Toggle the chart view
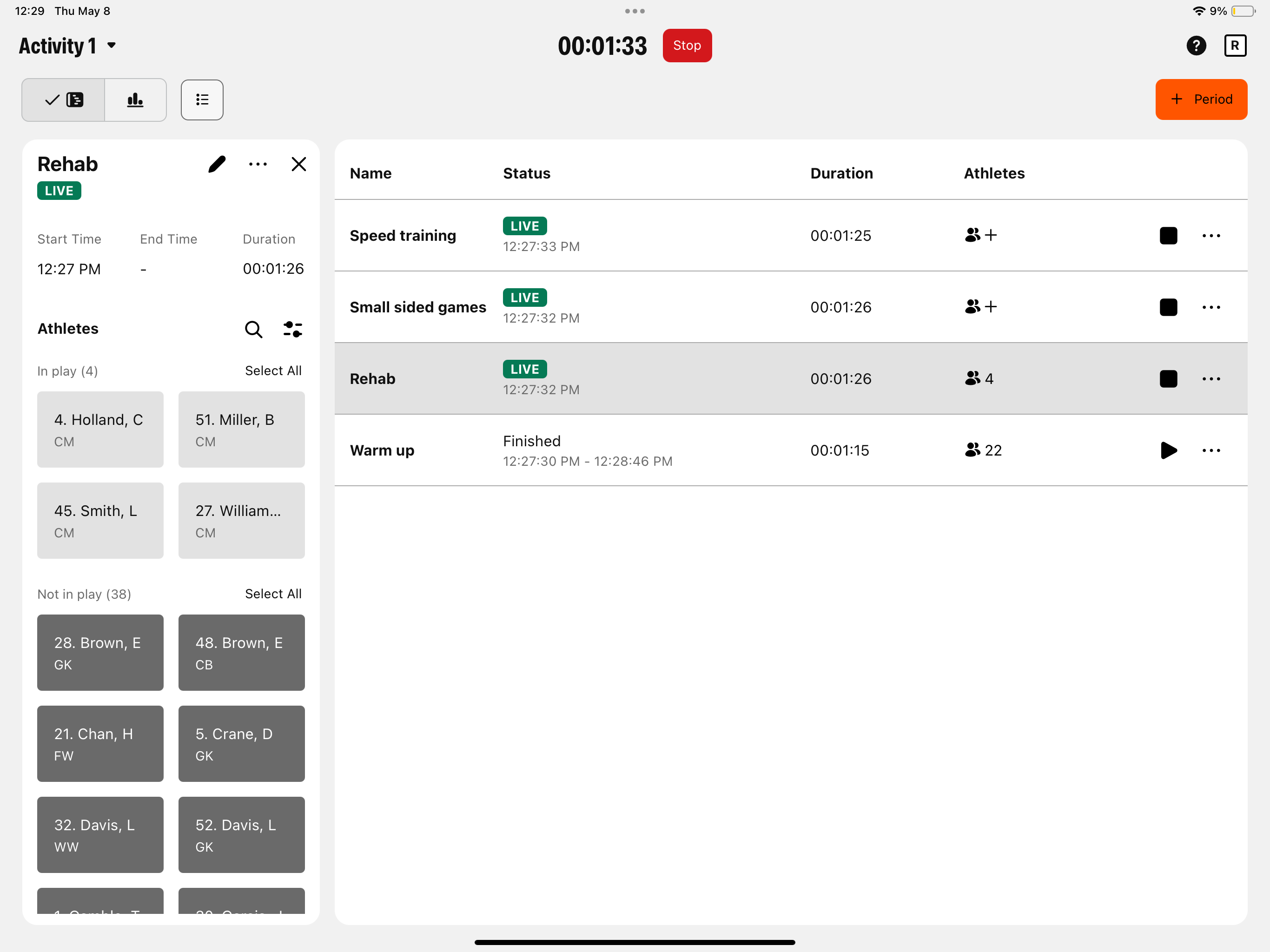 (135, 99)
